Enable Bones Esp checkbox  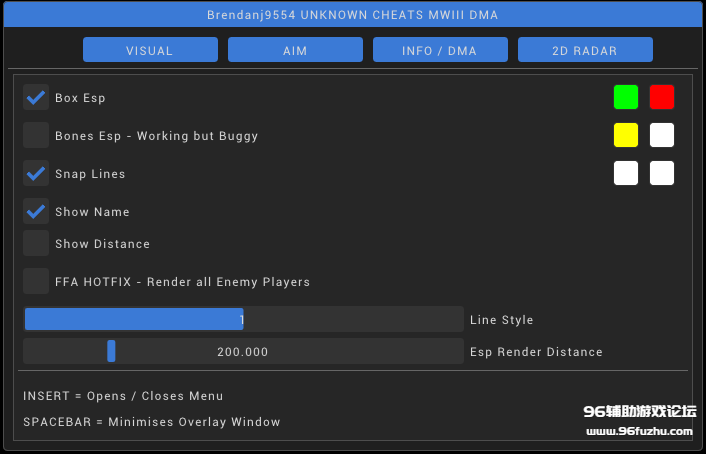pos(36,135)
